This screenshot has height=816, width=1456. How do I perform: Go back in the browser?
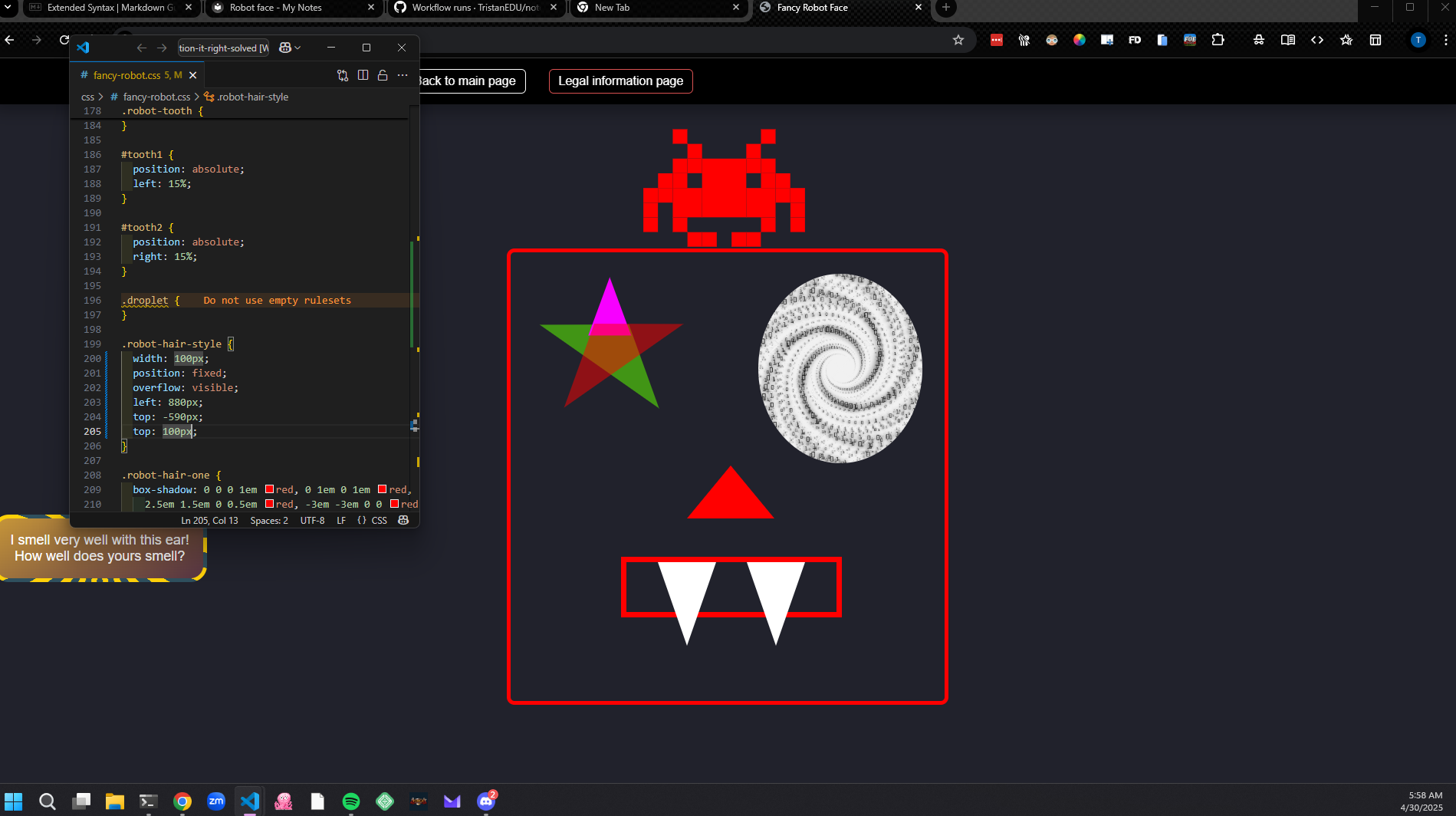(x=10, y=40)
